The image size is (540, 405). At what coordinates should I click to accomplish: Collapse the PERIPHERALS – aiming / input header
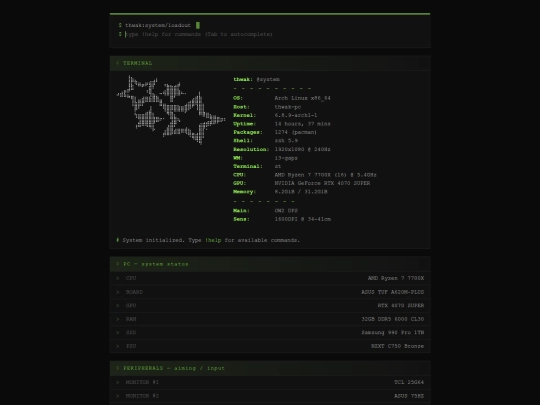tap(270, 368)
